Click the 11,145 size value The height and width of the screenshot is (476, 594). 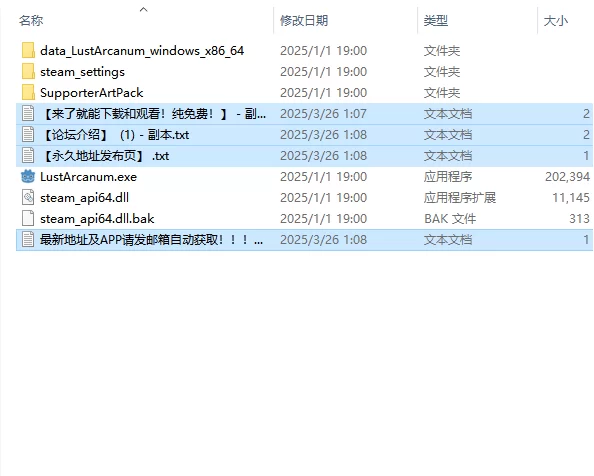tap(571, 198)
